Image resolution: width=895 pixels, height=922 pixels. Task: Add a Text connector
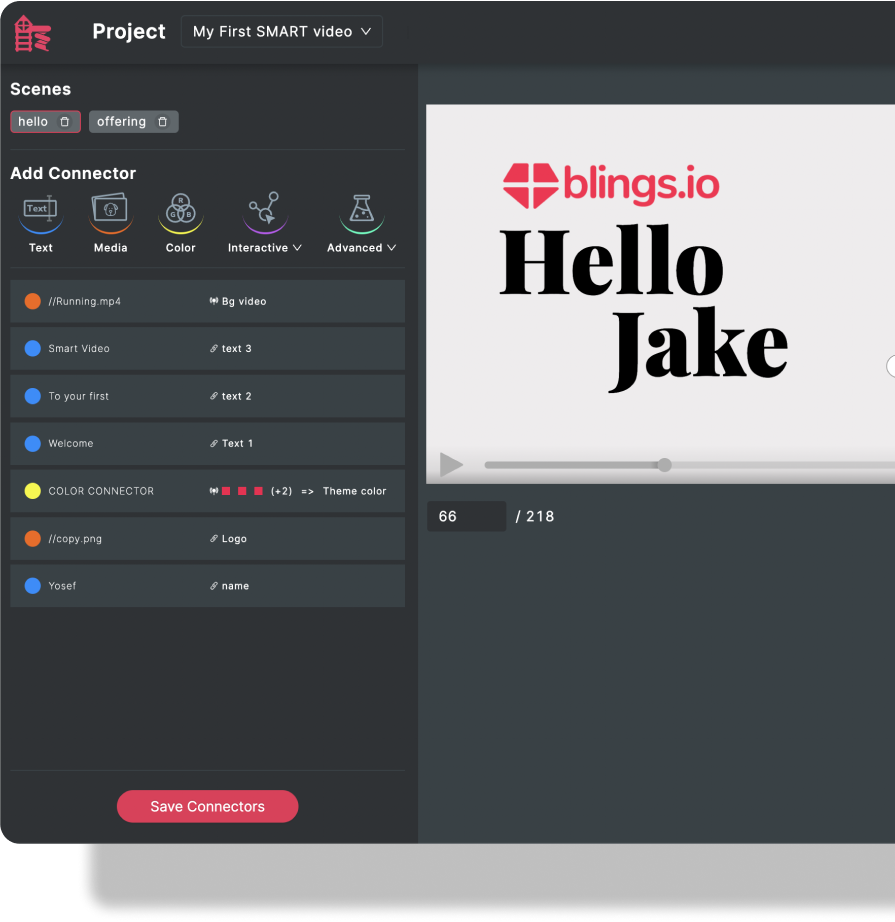[x=41, y=223]
